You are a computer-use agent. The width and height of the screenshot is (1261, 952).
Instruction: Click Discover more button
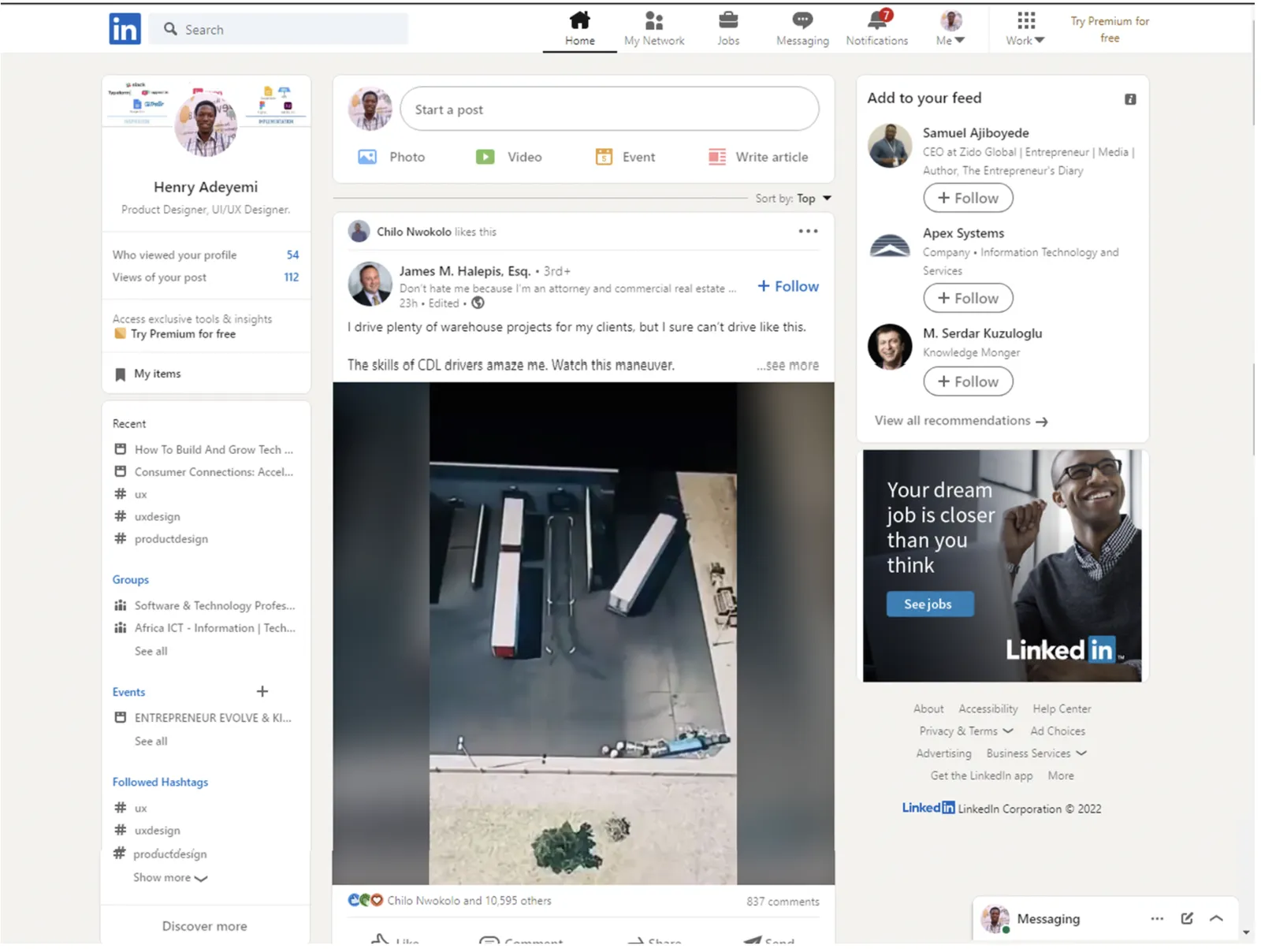[x=205, y=926]
